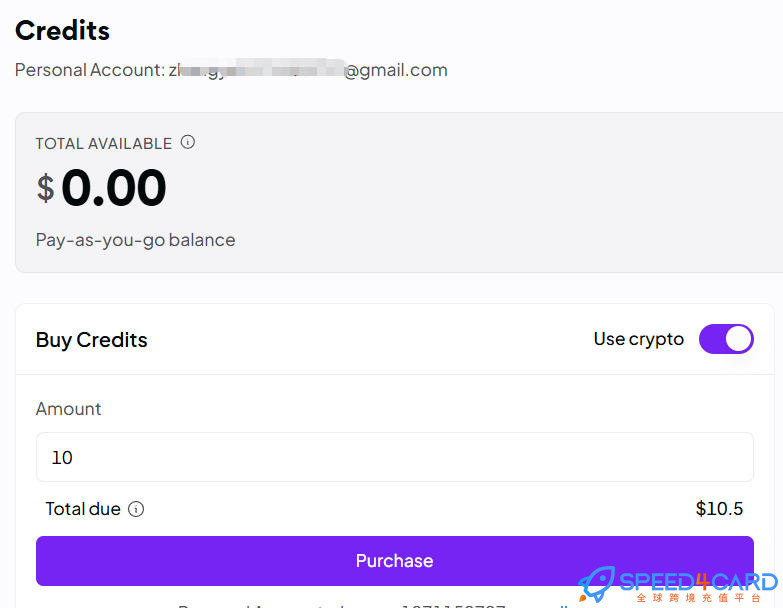The width and height of the screenshot is (783, 608).
Task: Click the $0.00 total available balance
Action: click(x=101, y=188)
